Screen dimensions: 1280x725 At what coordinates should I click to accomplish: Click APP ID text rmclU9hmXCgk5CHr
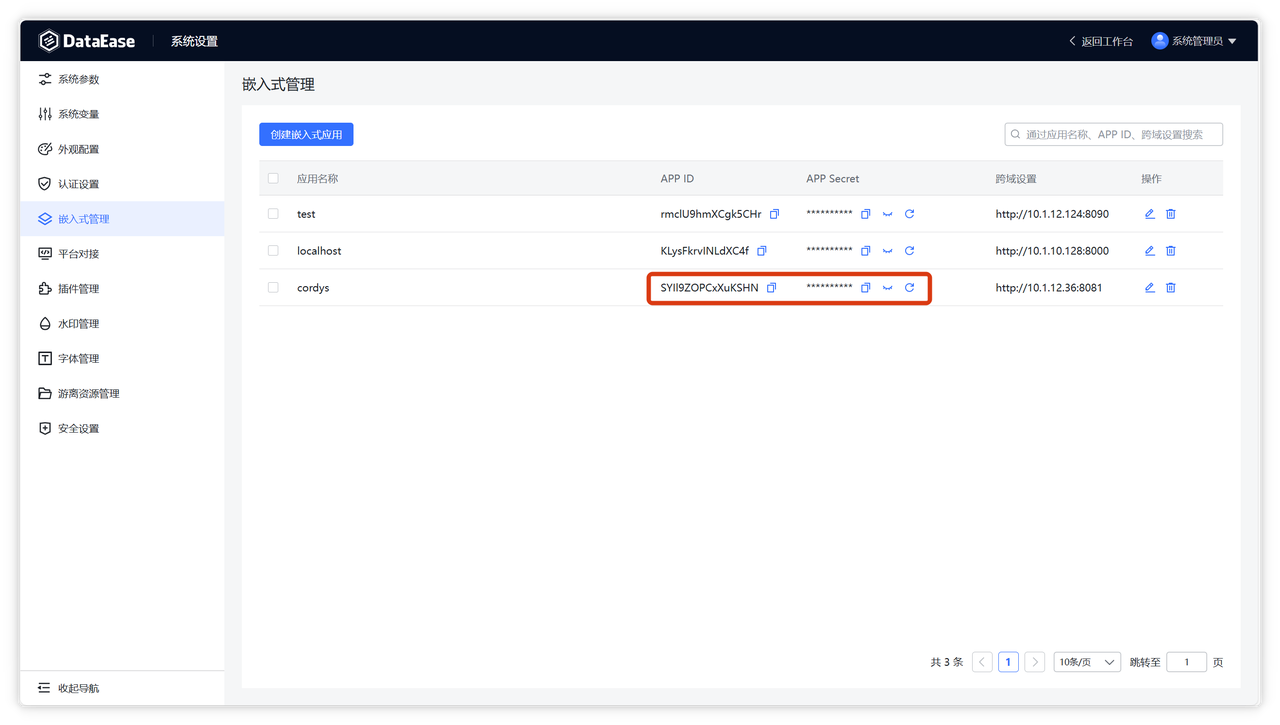pos(711,214)
